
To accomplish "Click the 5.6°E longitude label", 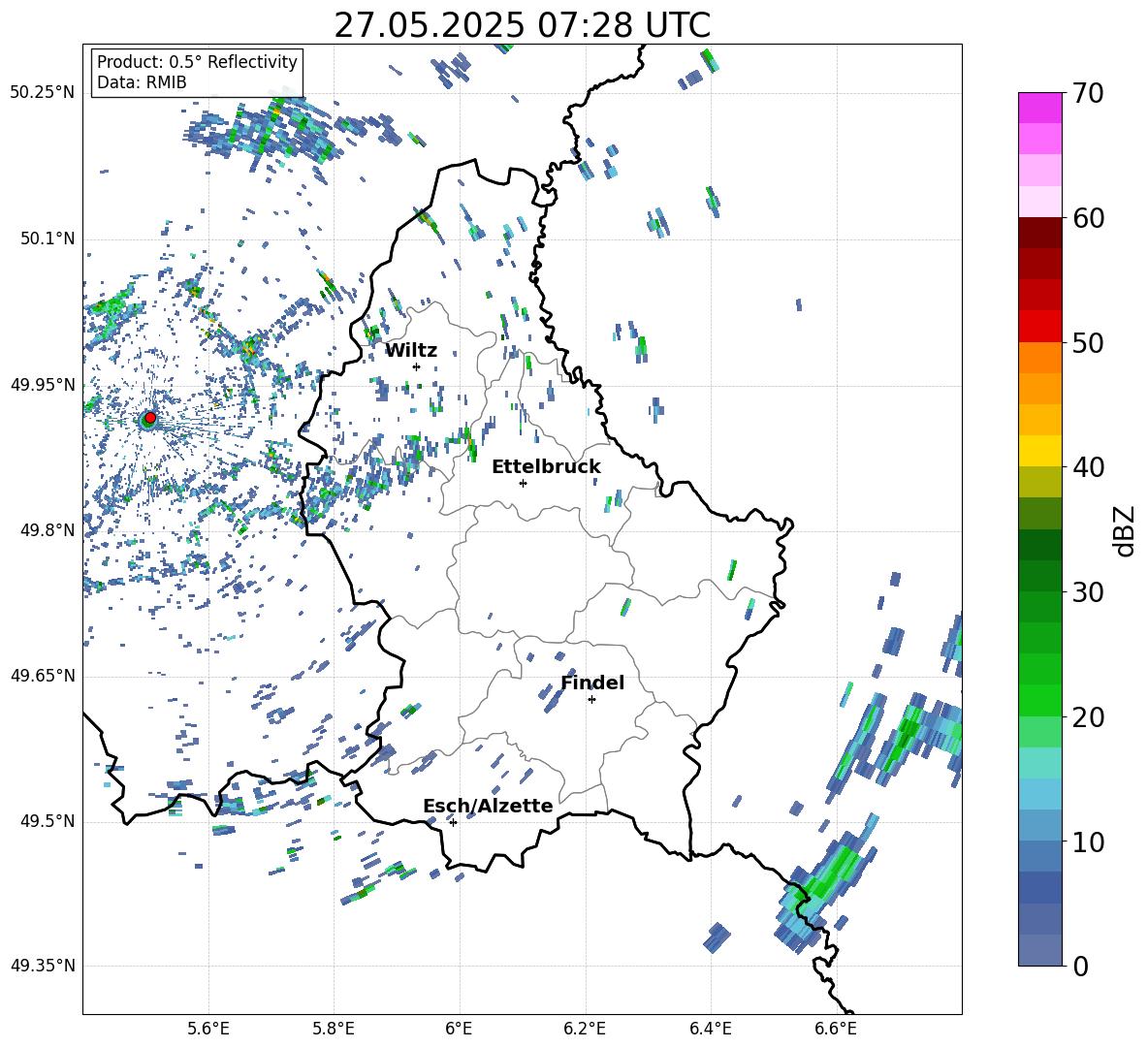I will point(208,1029).
